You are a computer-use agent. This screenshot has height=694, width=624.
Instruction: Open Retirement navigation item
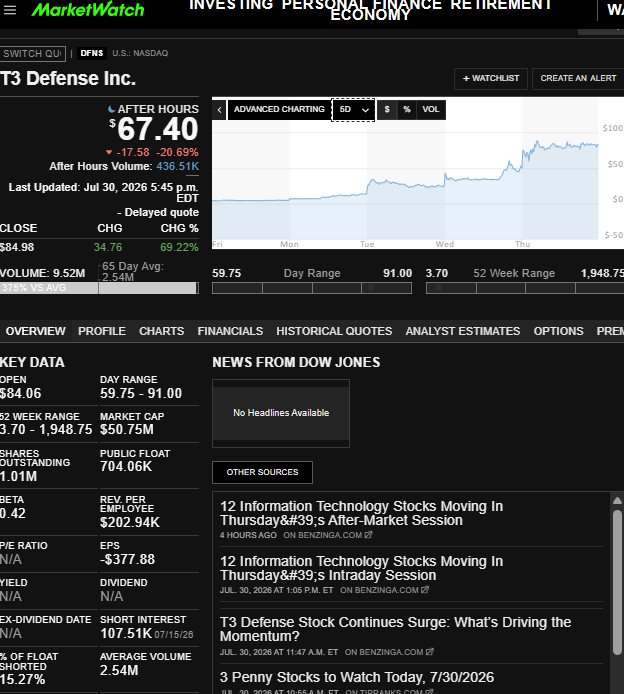[501, 5]
